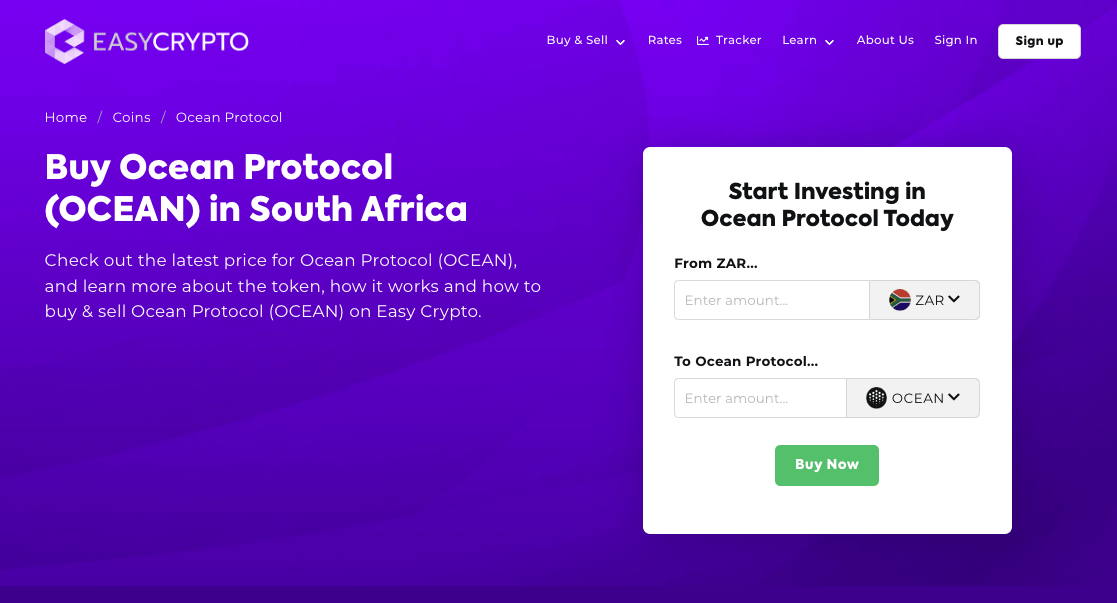1117x603 pixels.
Task: Click the Home breadcrumb link
Action: 66,117
